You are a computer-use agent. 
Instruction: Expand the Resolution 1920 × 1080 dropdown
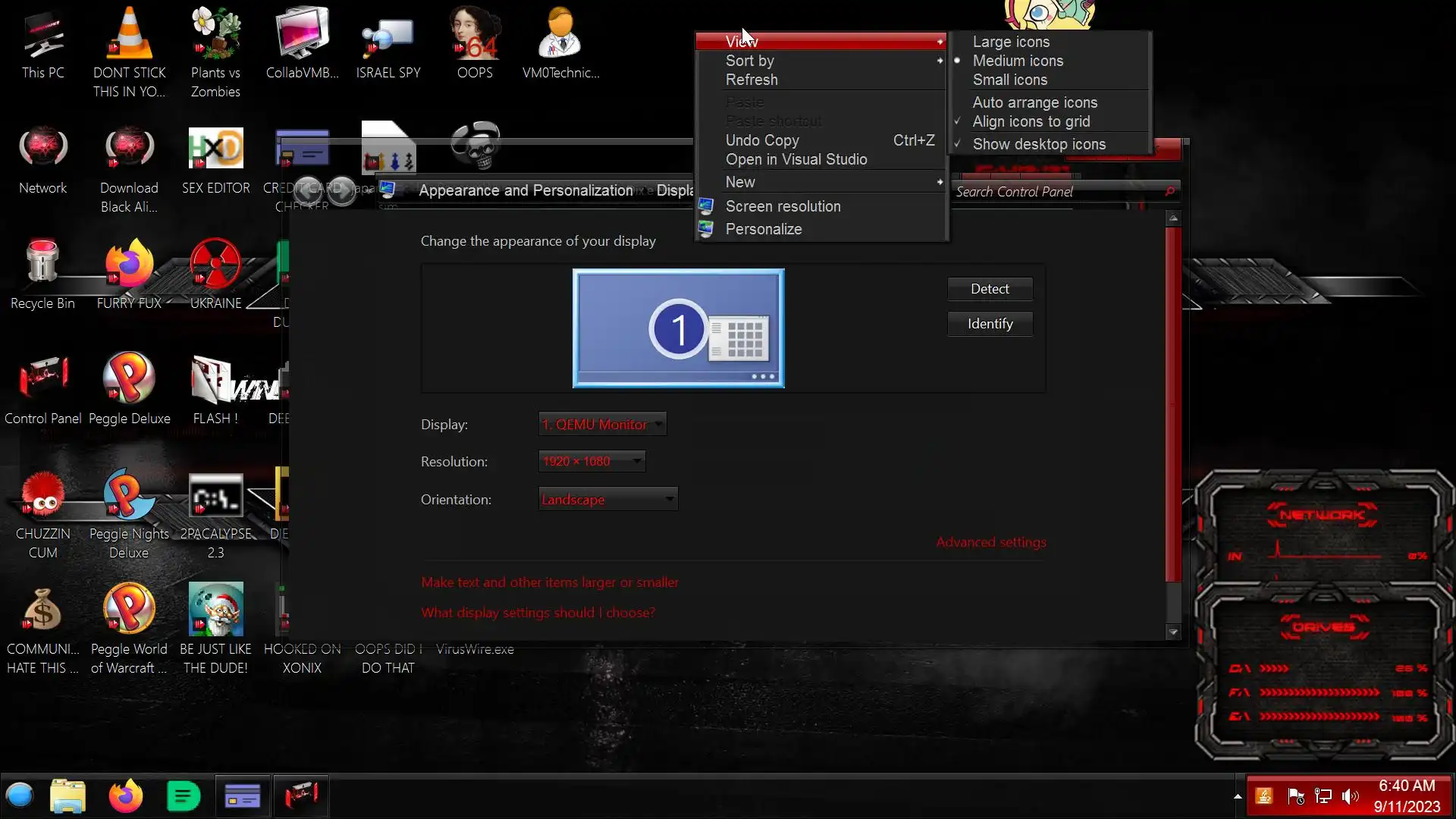(591, 461)
